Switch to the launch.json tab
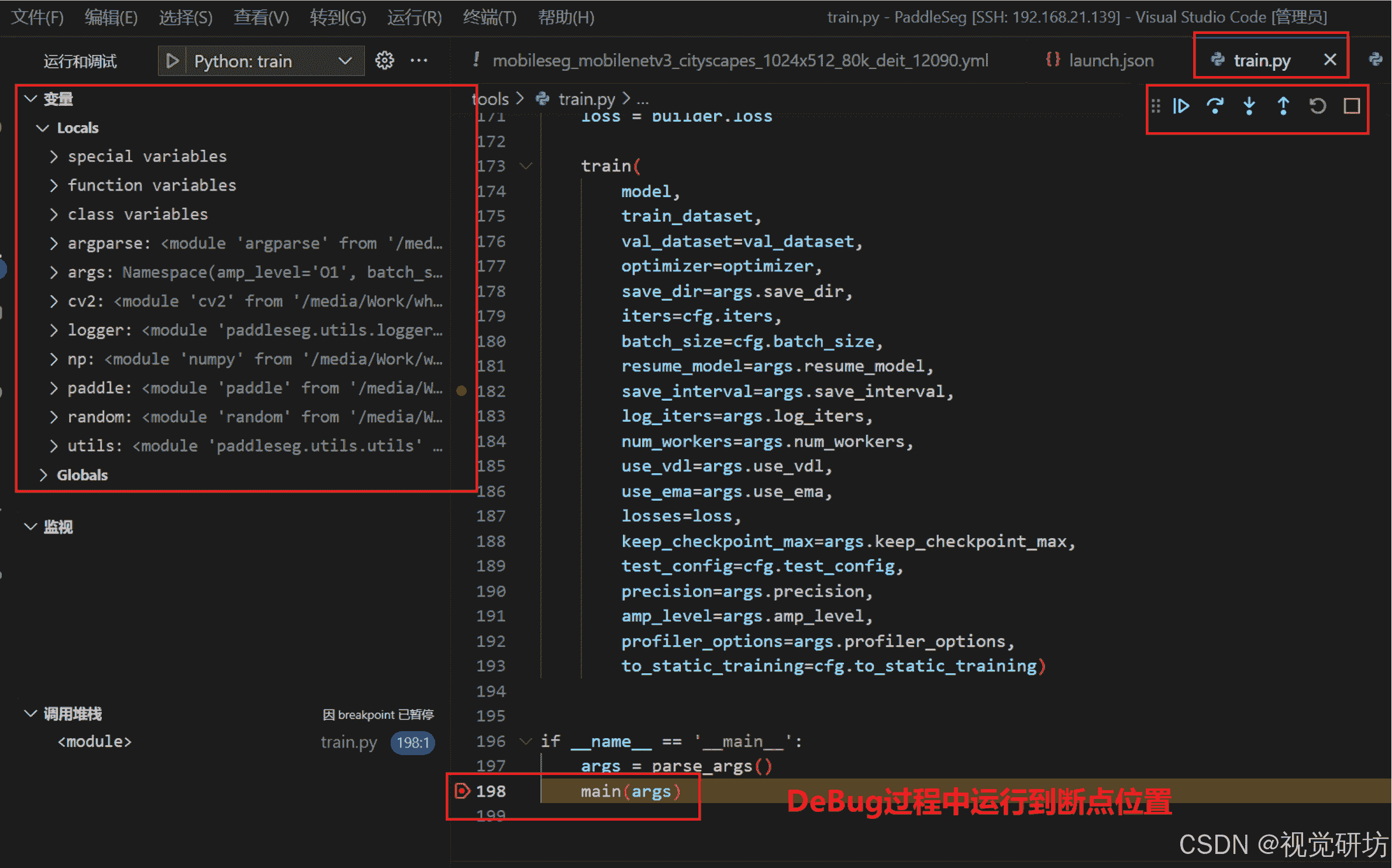 coord(1110,60)
